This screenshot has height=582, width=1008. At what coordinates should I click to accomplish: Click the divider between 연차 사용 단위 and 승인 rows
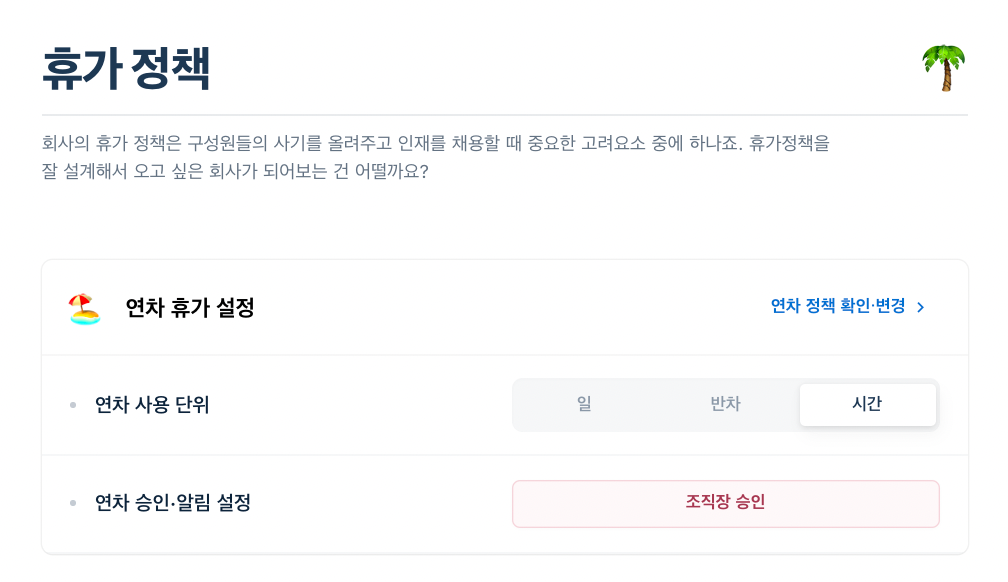[505, 455]
